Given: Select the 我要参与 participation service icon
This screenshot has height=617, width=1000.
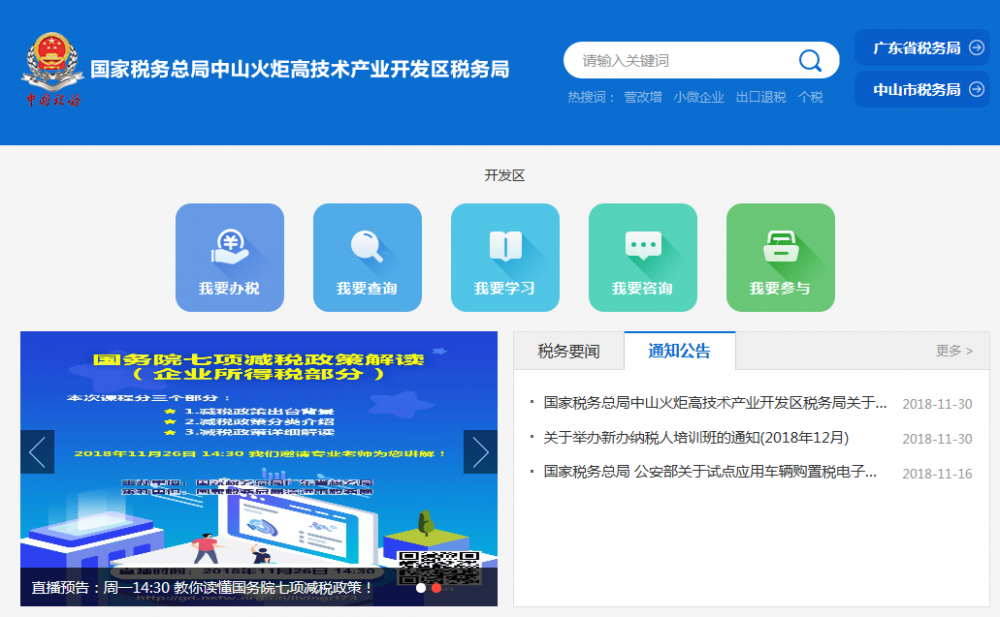Looking at the screenshot, I should (x=780, y=257).
